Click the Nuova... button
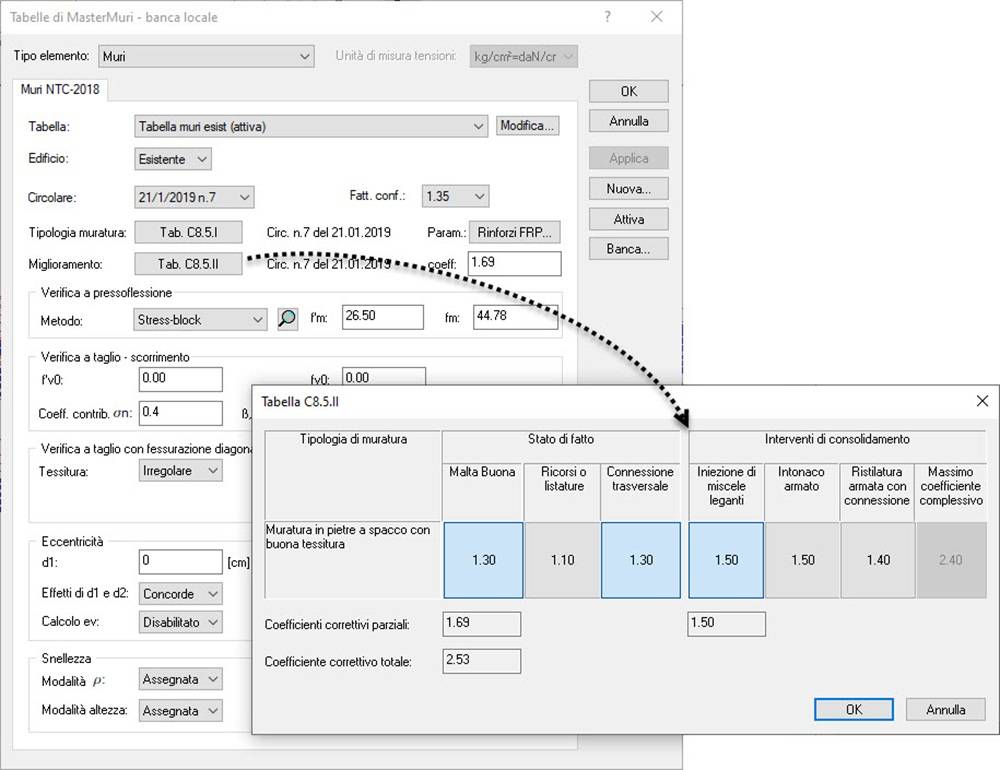The height and width of the screenshot is (770, 1000). [628, 189]
